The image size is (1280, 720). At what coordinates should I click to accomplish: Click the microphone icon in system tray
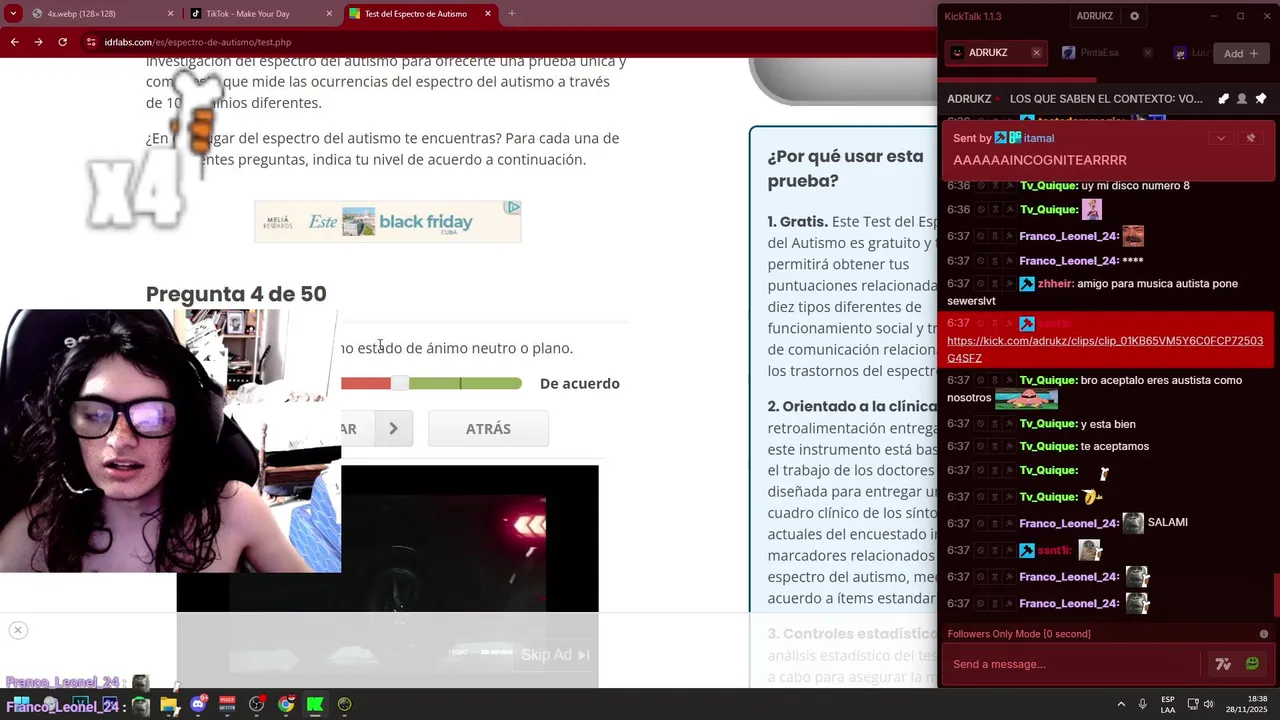1142,705
